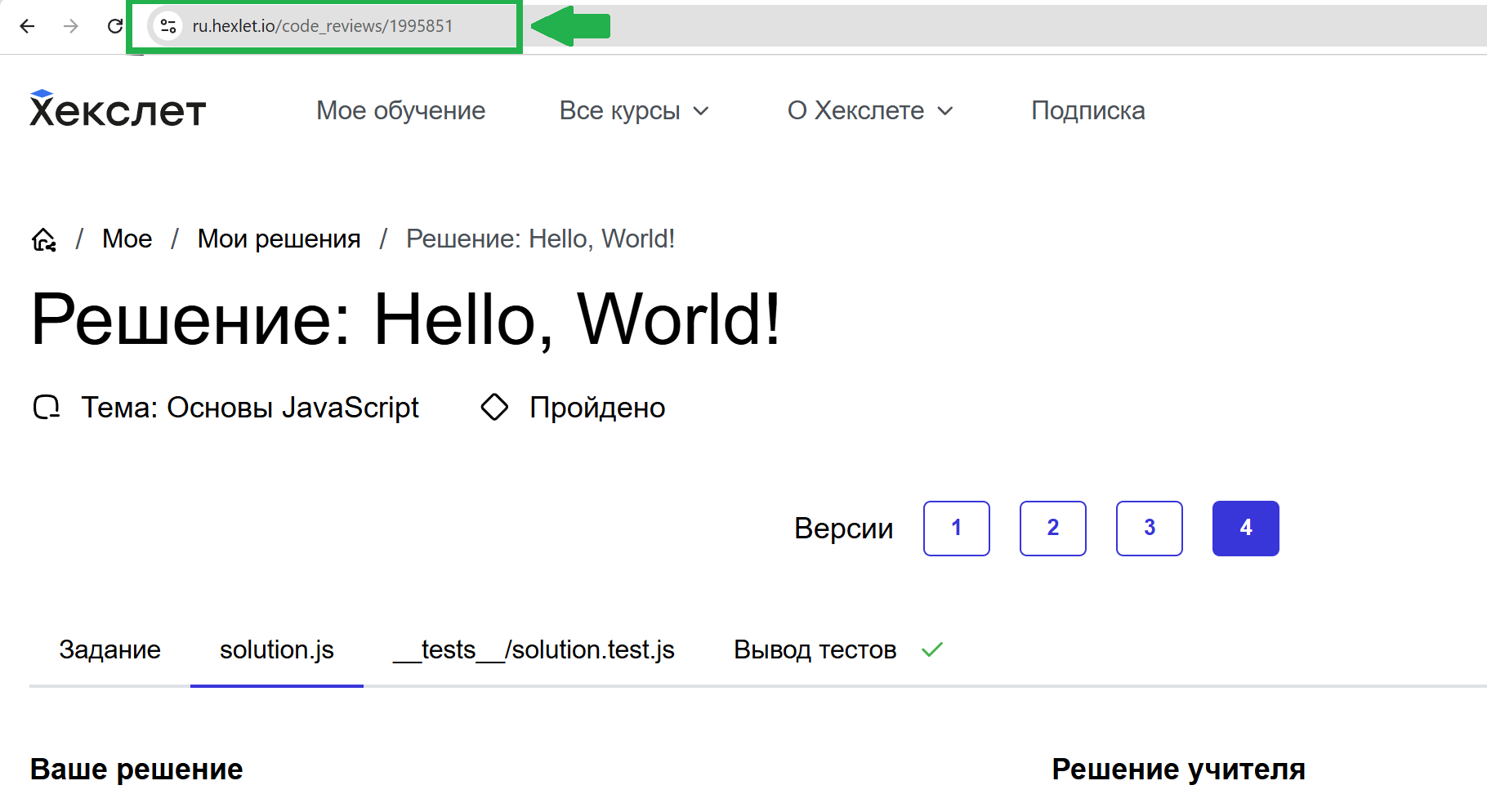This screenshot has height=812, width=1487.
Task: Open the Мое breadcrumb link
Action: 127,239
